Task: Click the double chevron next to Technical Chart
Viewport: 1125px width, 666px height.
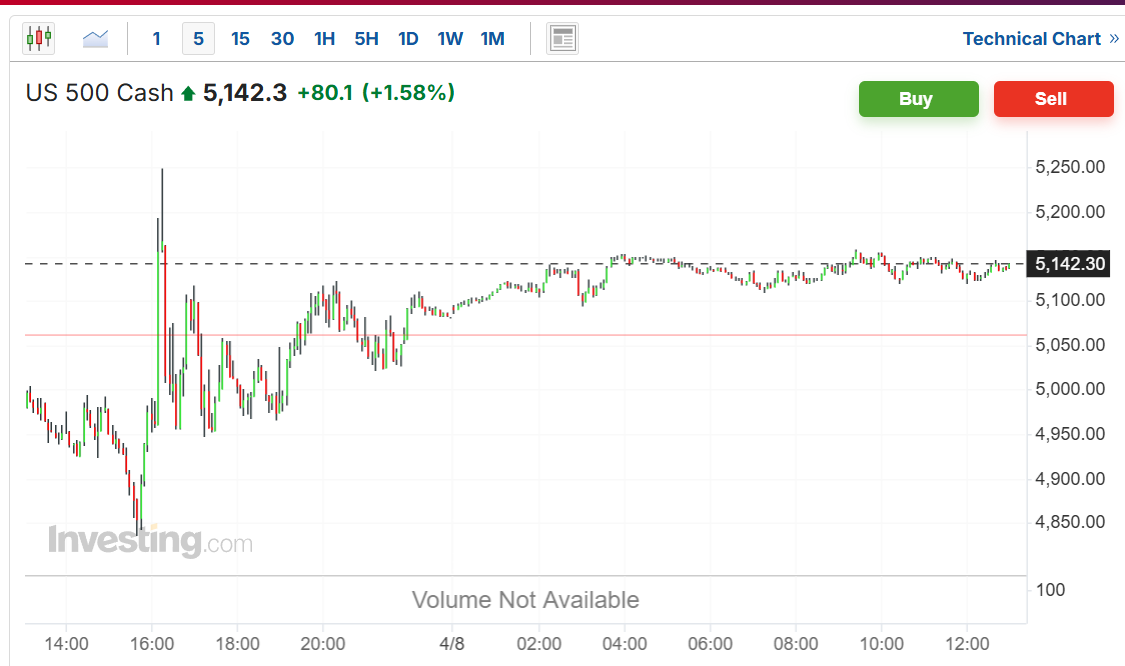Action: pos(1114,39)
